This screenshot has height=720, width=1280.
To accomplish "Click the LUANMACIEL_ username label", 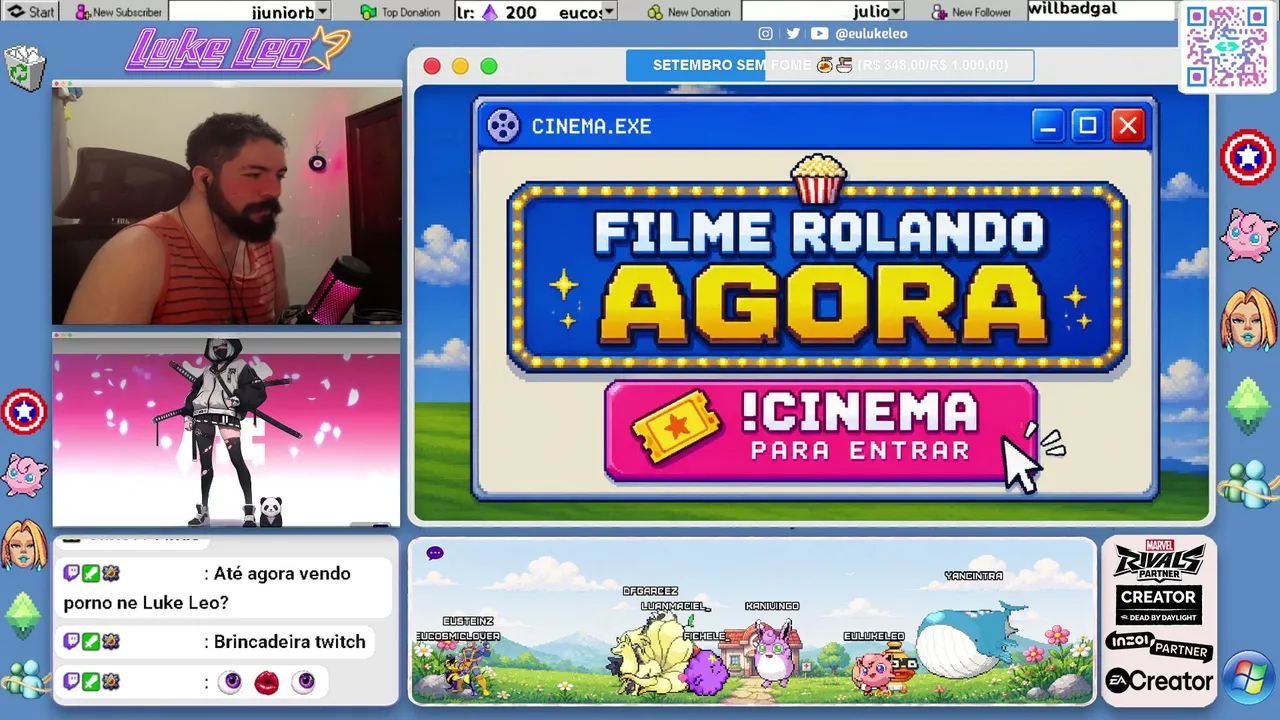I will 675,607.
